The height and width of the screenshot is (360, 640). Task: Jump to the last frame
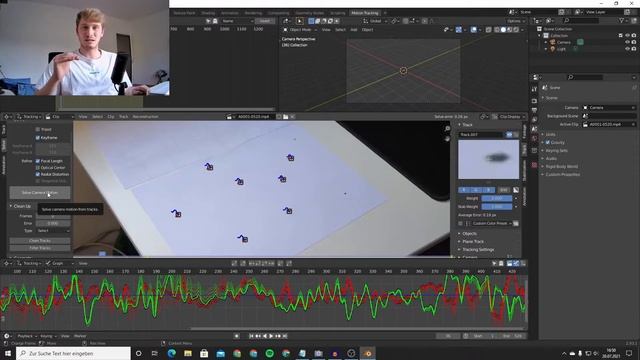tap(285, 336)
